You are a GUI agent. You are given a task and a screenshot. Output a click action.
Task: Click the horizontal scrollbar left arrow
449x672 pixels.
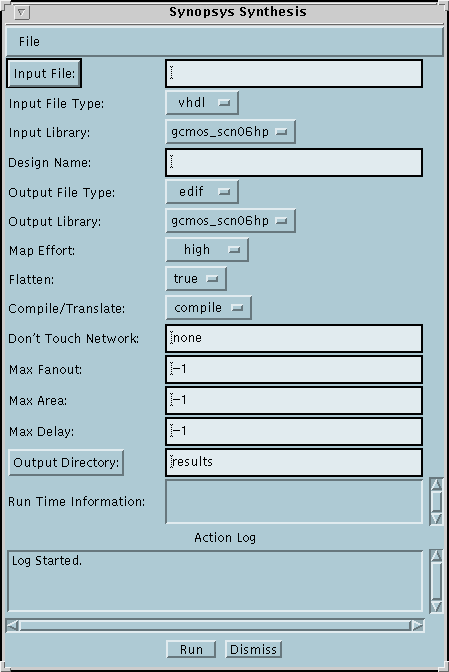12,625
